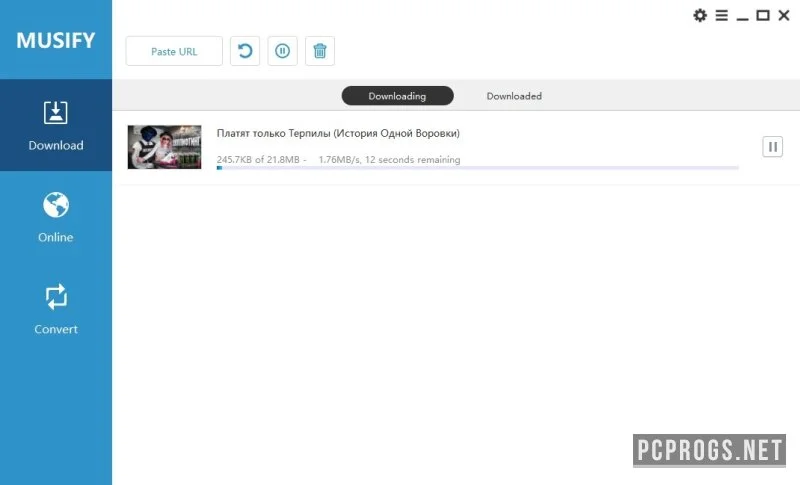The image size is (800, 485).
Task: Open the Convert section in the sidebar
Action: [56, 309]
